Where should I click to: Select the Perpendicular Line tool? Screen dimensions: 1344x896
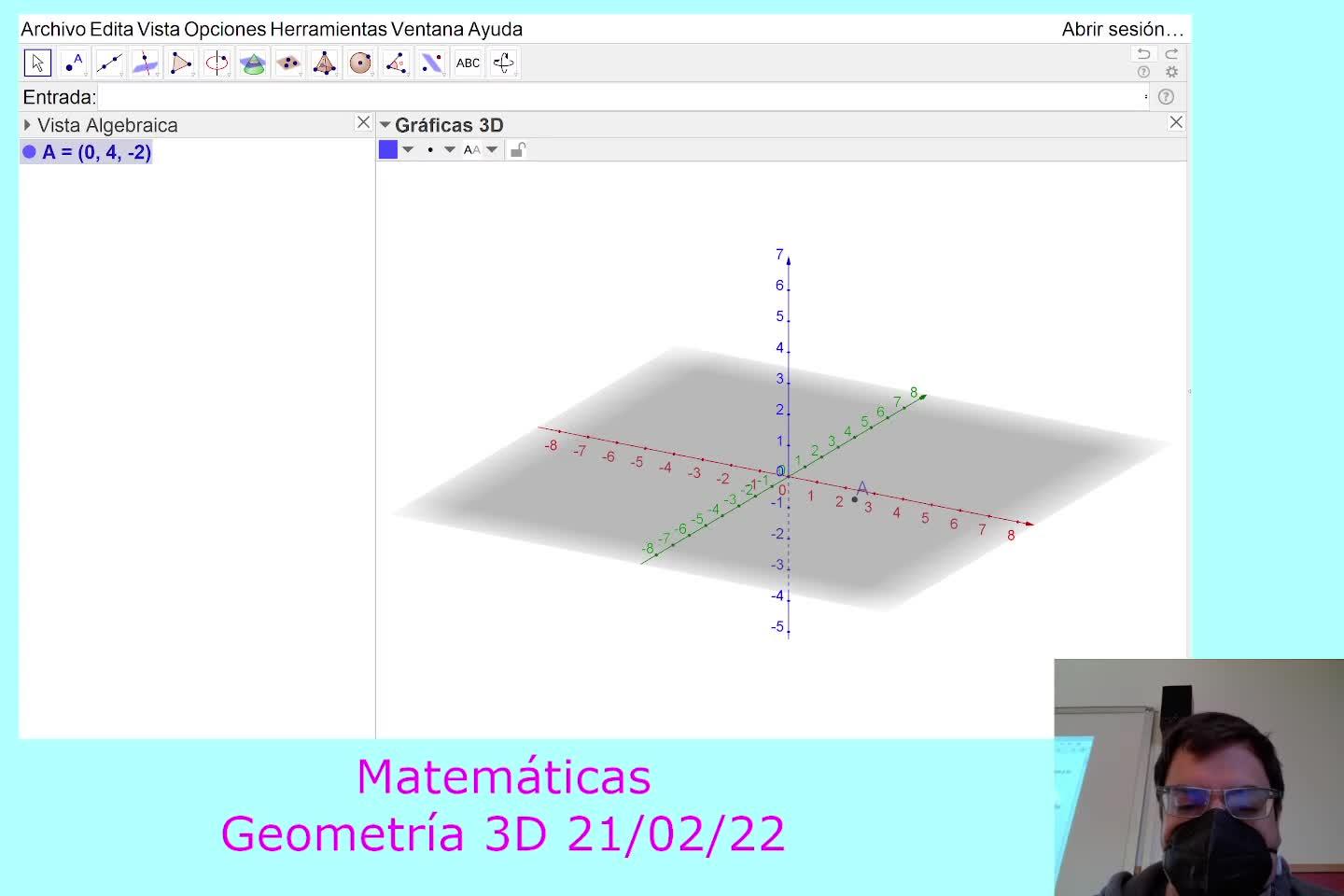[145, 63]
